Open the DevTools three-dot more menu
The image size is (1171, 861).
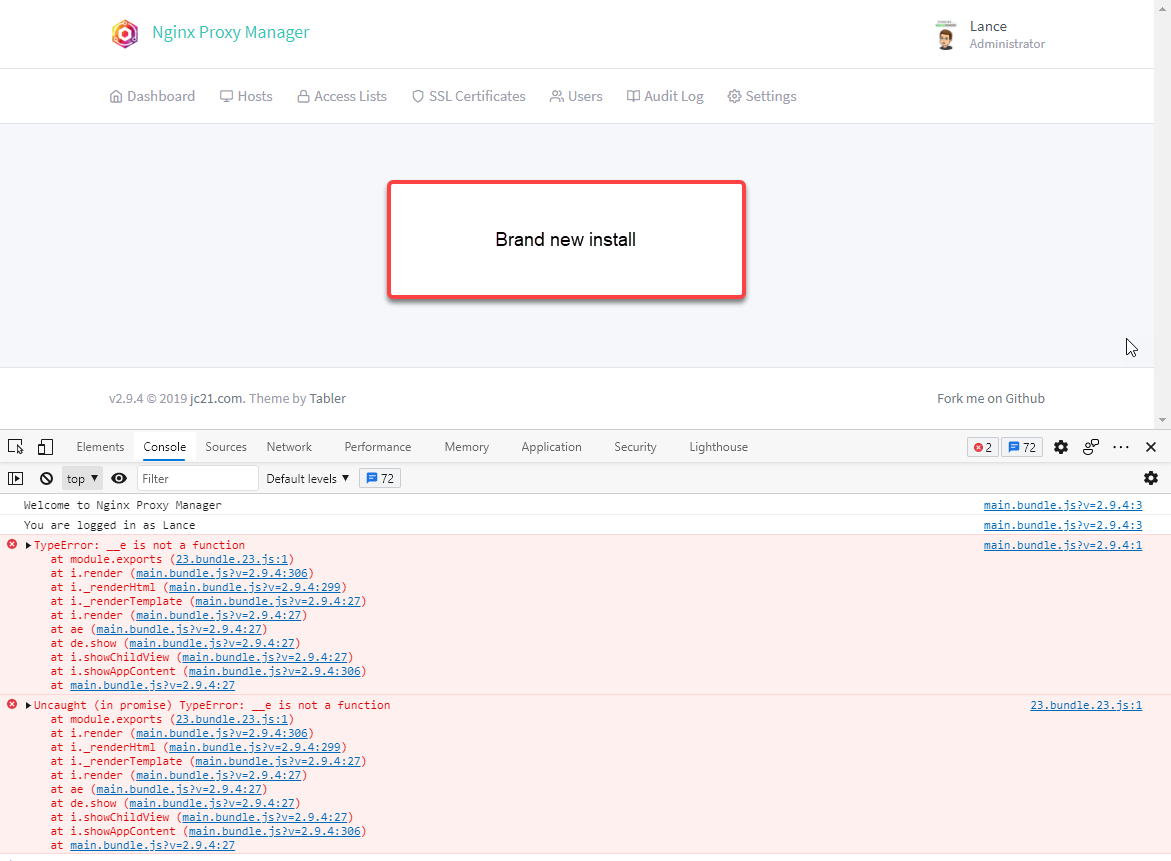1121,447
